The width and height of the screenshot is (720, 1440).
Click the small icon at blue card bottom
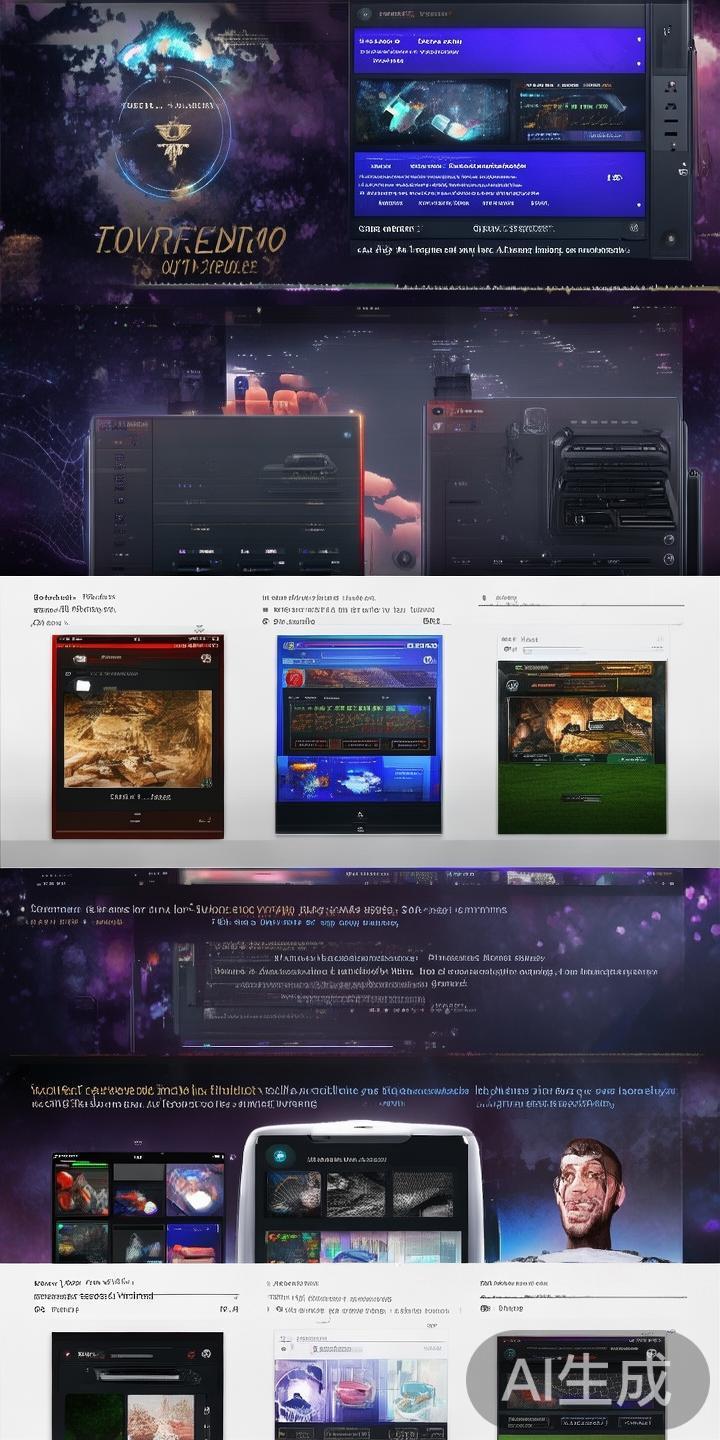359,815
